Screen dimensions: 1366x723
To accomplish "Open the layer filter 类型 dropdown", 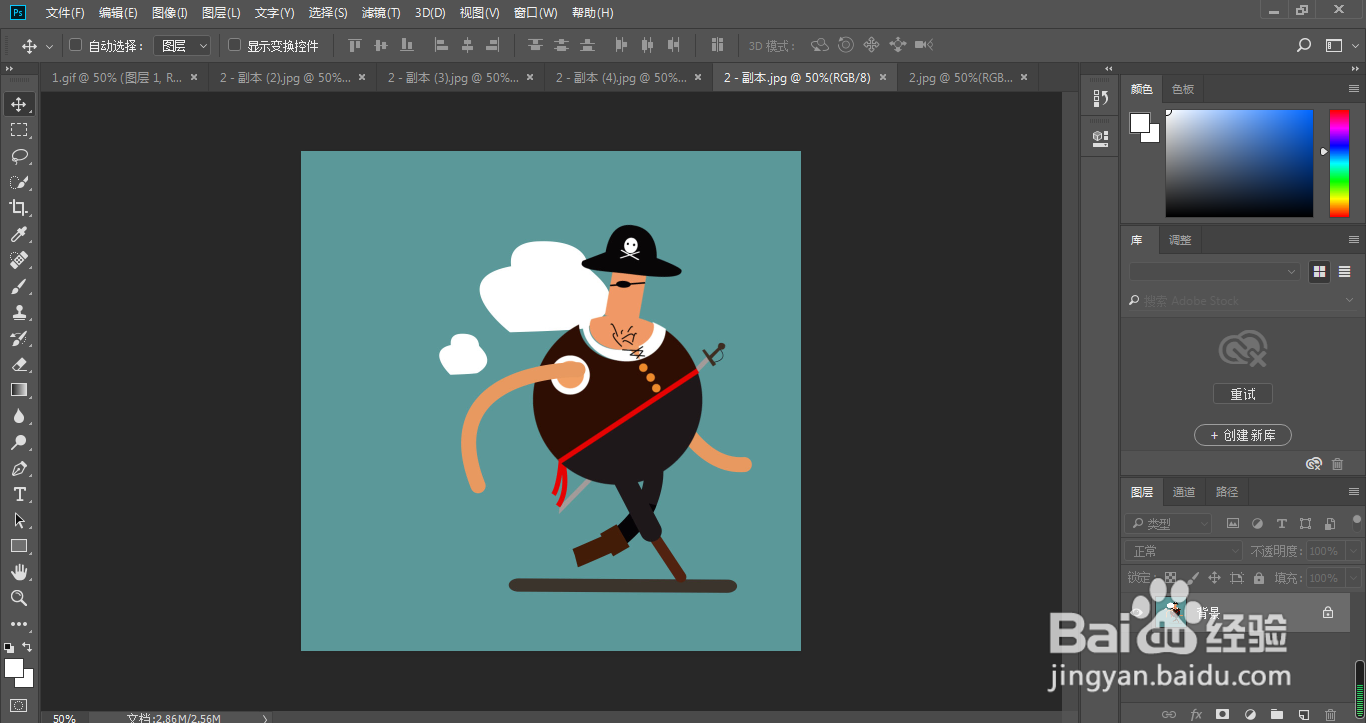I will pos(1168,523).
